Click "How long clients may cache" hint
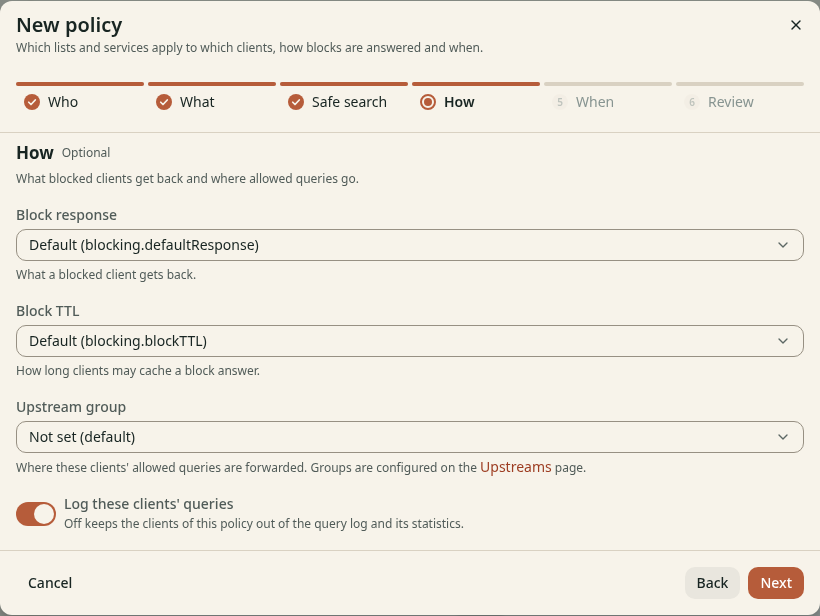The height and width of the screenshot is (616, 820). click(x=138, y=371)
